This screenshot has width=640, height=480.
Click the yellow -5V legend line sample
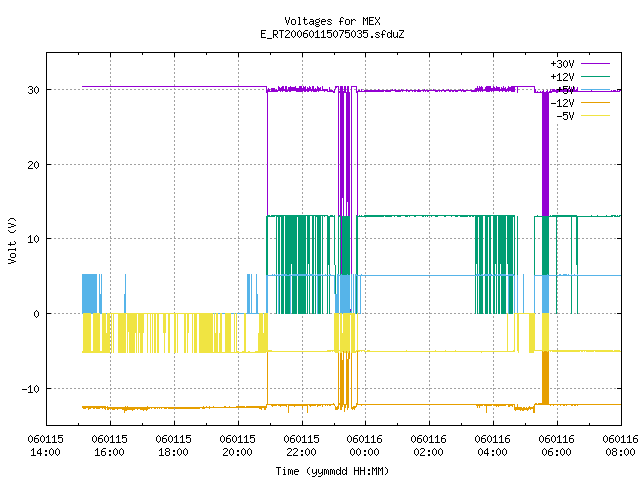tap(595, 116)
